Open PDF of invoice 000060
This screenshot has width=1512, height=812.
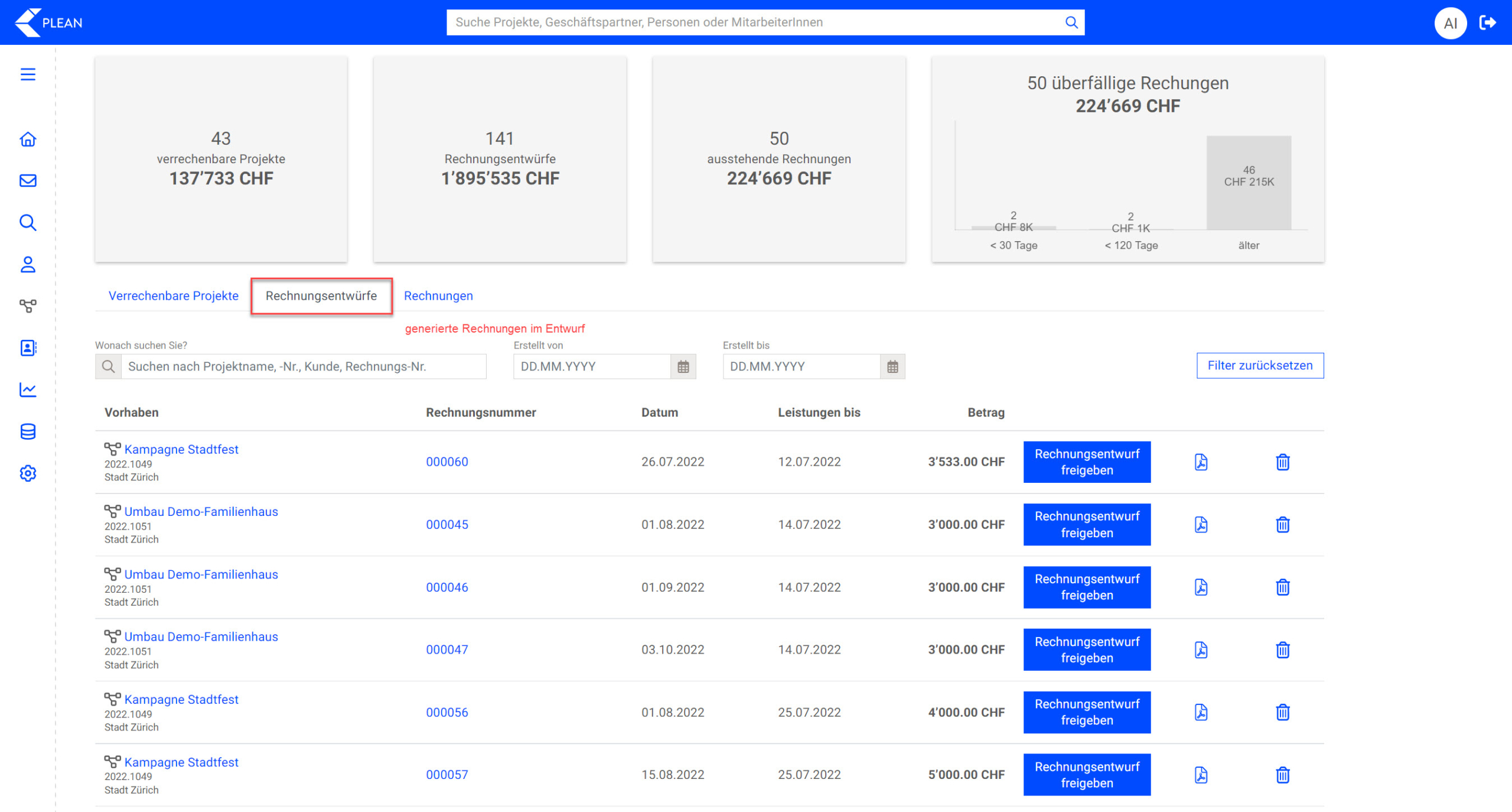[1201, 462]
